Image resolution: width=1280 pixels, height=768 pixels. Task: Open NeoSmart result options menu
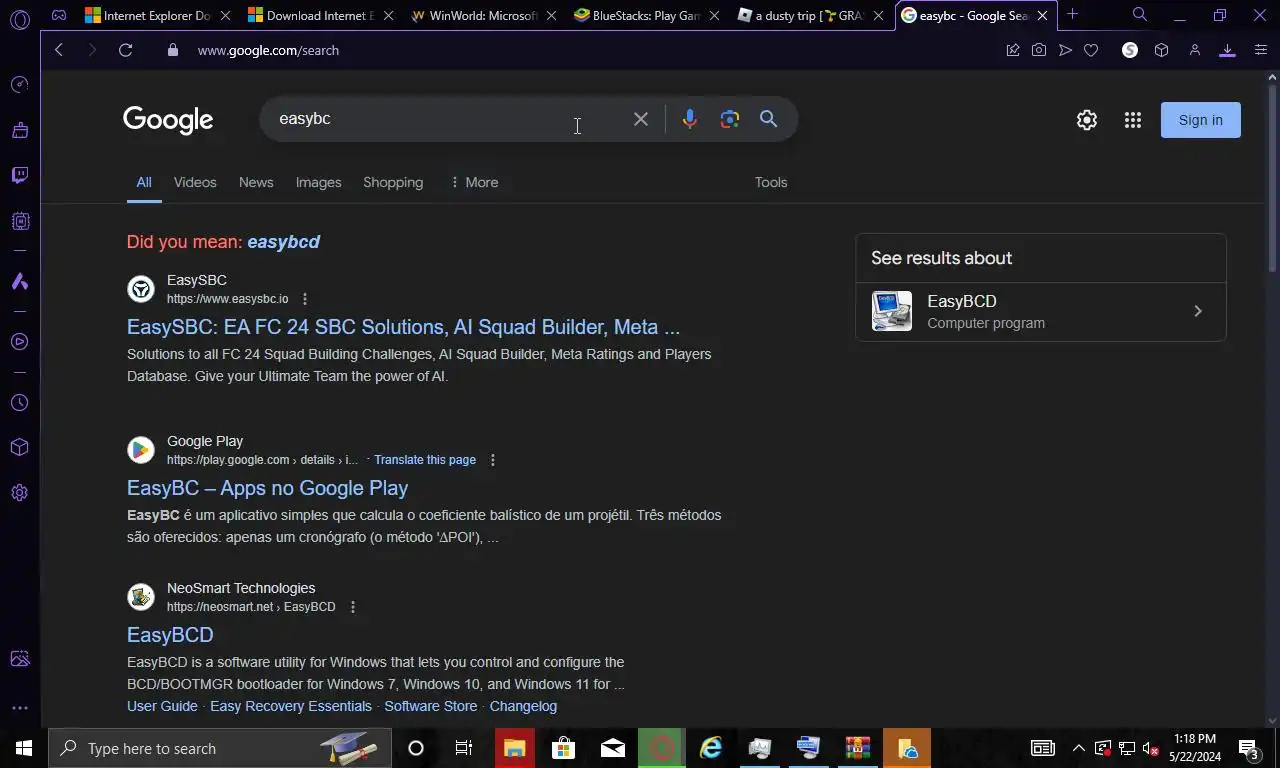tap(352, 607)
